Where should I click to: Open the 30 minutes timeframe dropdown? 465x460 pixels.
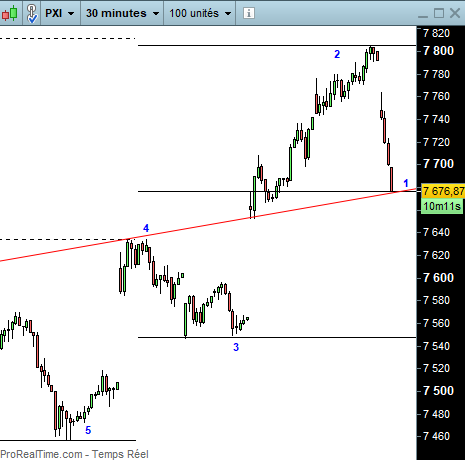(122, 13)
